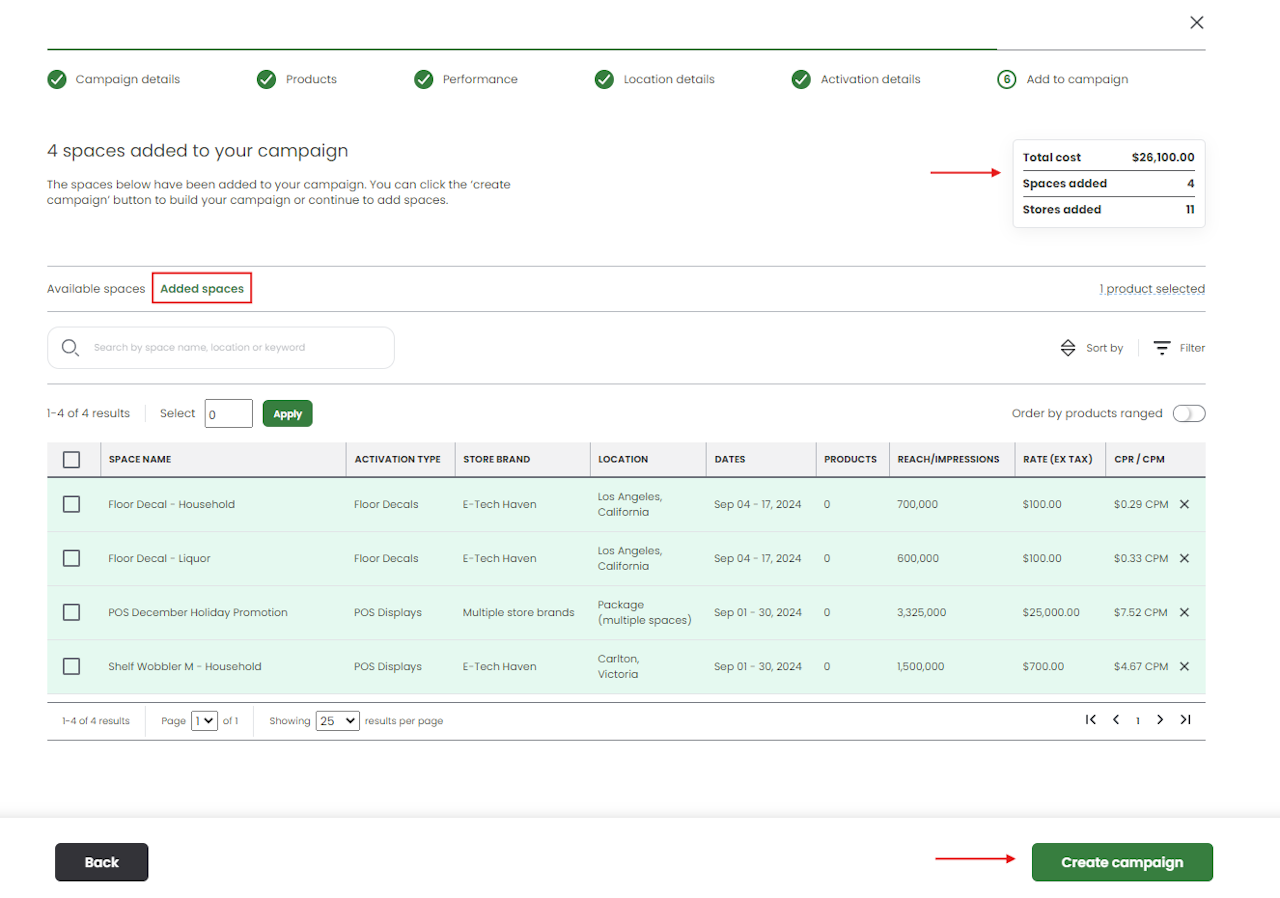Select Shelf Wobbler M - Household checkbox

point(71,667)
